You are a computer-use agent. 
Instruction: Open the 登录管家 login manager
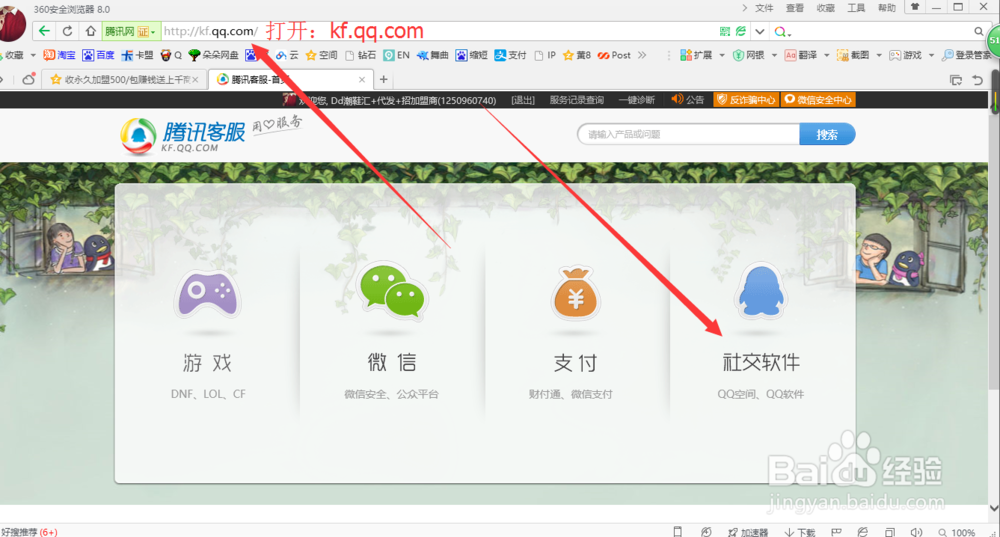[x=967, y=55]
